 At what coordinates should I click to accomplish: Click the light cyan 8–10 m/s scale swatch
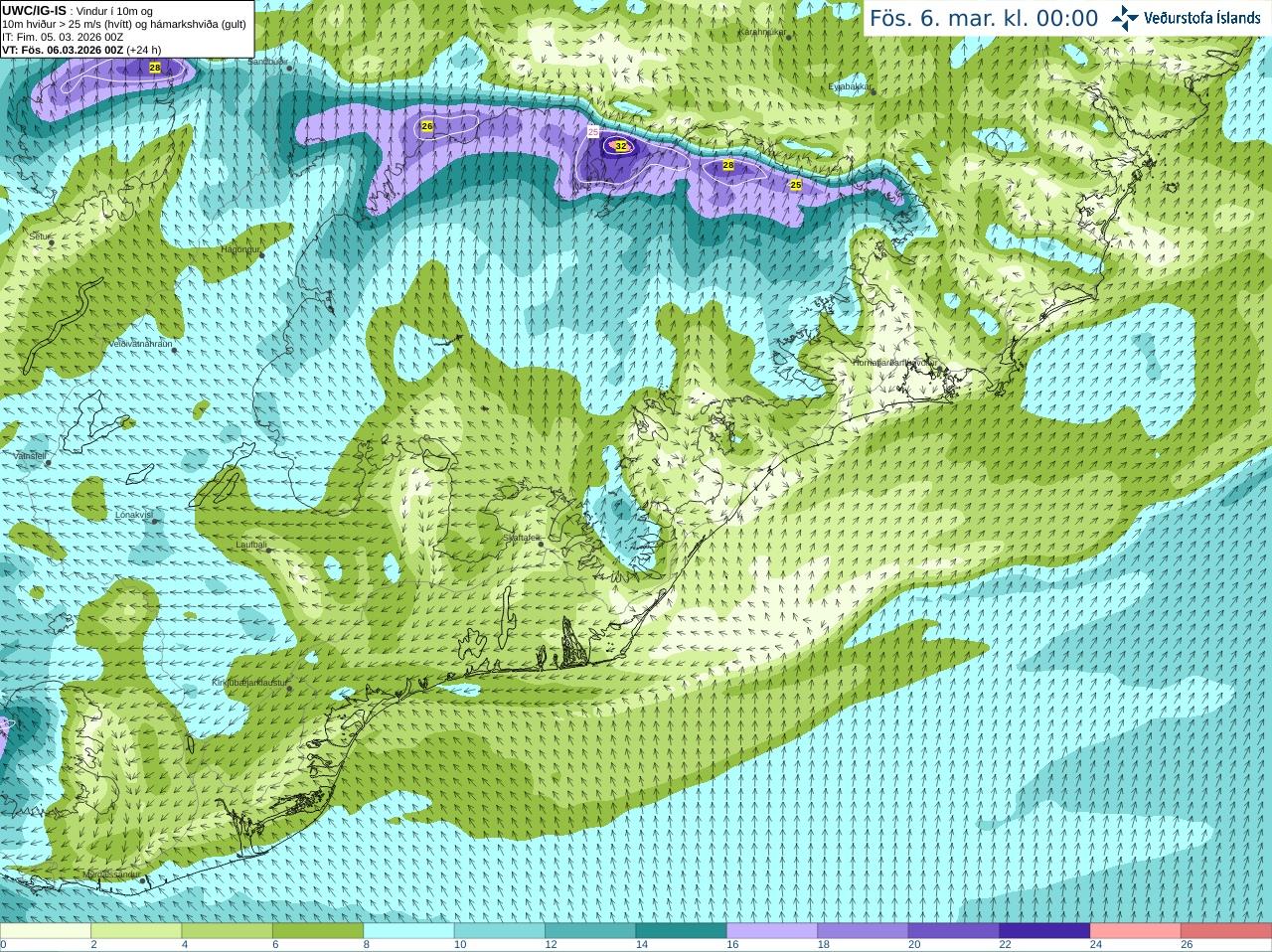click(x=409, y=931)
